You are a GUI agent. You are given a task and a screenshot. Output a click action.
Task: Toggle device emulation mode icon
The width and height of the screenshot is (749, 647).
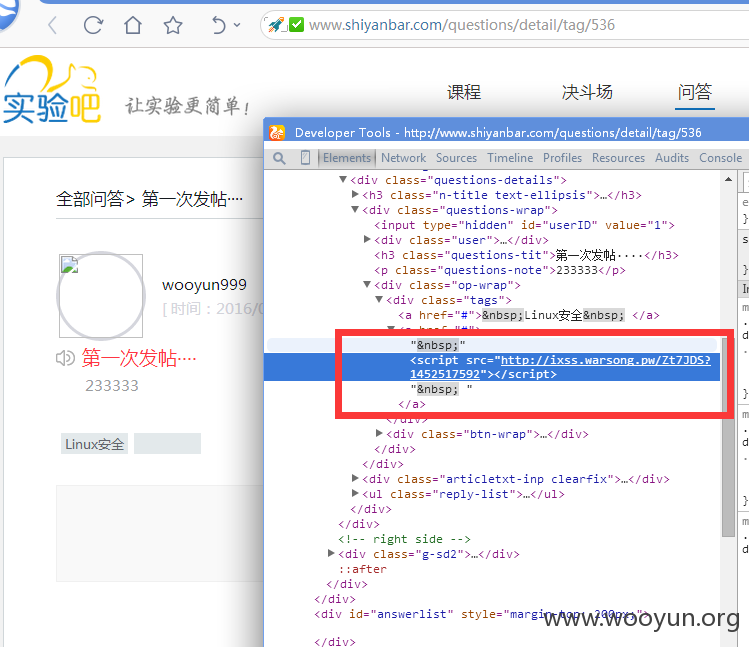[x=305, y=158]
